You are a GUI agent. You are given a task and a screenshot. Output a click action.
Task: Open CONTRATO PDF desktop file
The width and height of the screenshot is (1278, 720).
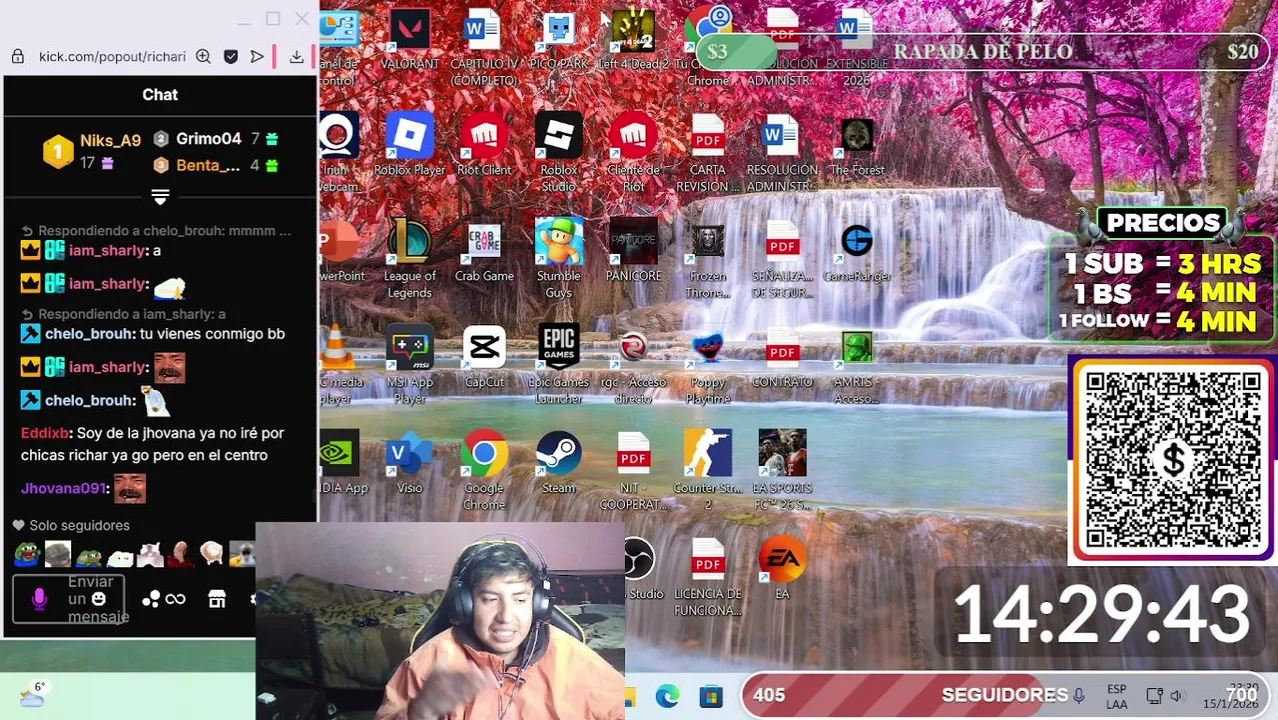[x=782, y=358]
